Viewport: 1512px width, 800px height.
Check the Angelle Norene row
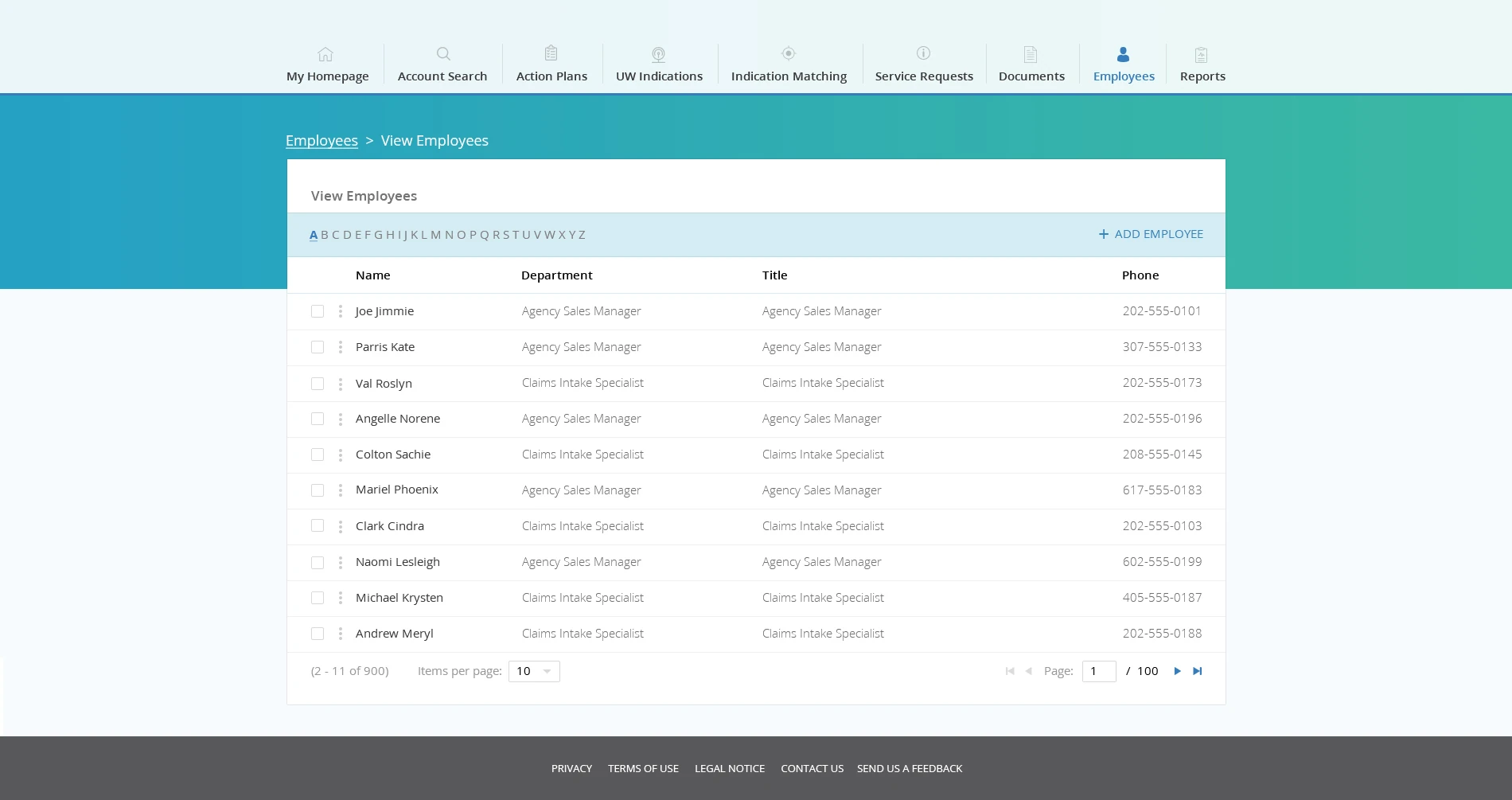click(x=318, y=419)
